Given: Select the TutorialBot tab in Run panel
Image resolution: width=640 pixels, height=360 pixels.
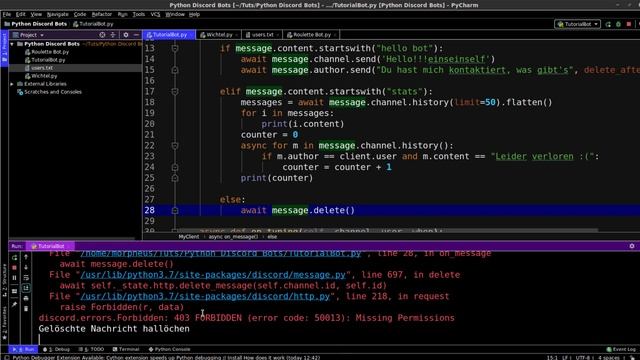Looking at the screenshot, I should click(x=50, y=246).
